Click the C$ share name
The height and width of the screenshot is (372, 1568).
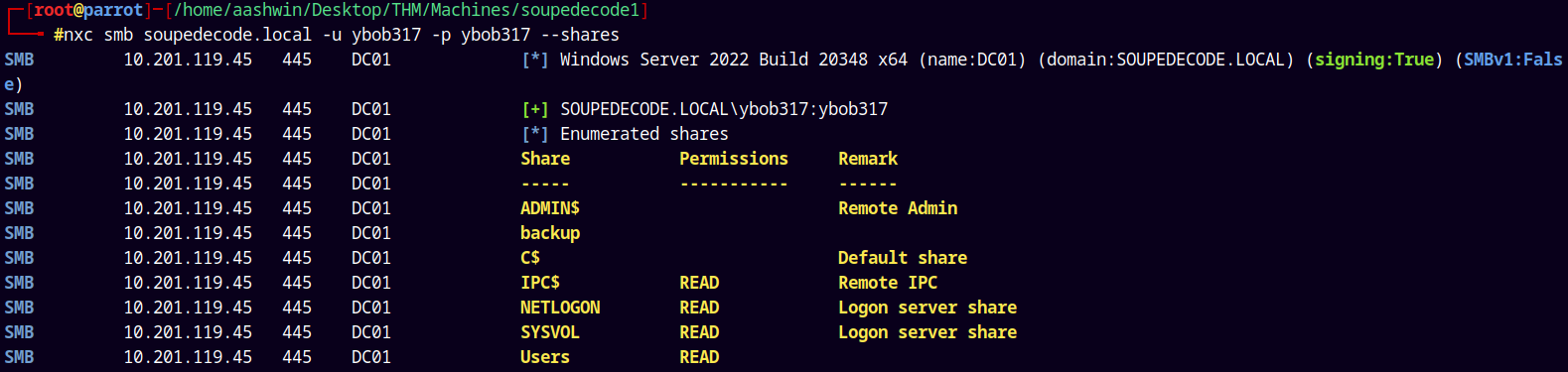[530, 258]
